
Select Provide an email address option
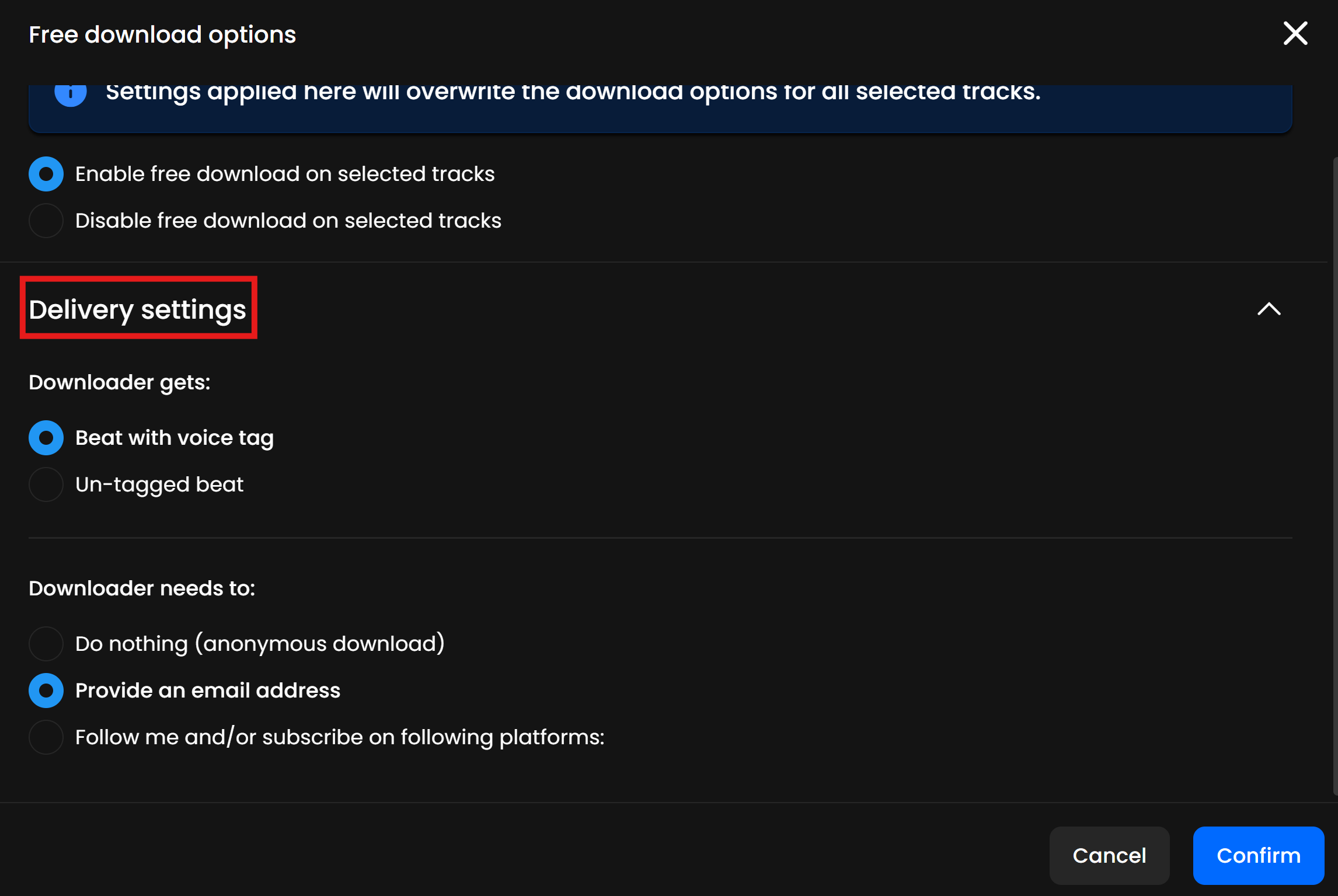point(46,691)
